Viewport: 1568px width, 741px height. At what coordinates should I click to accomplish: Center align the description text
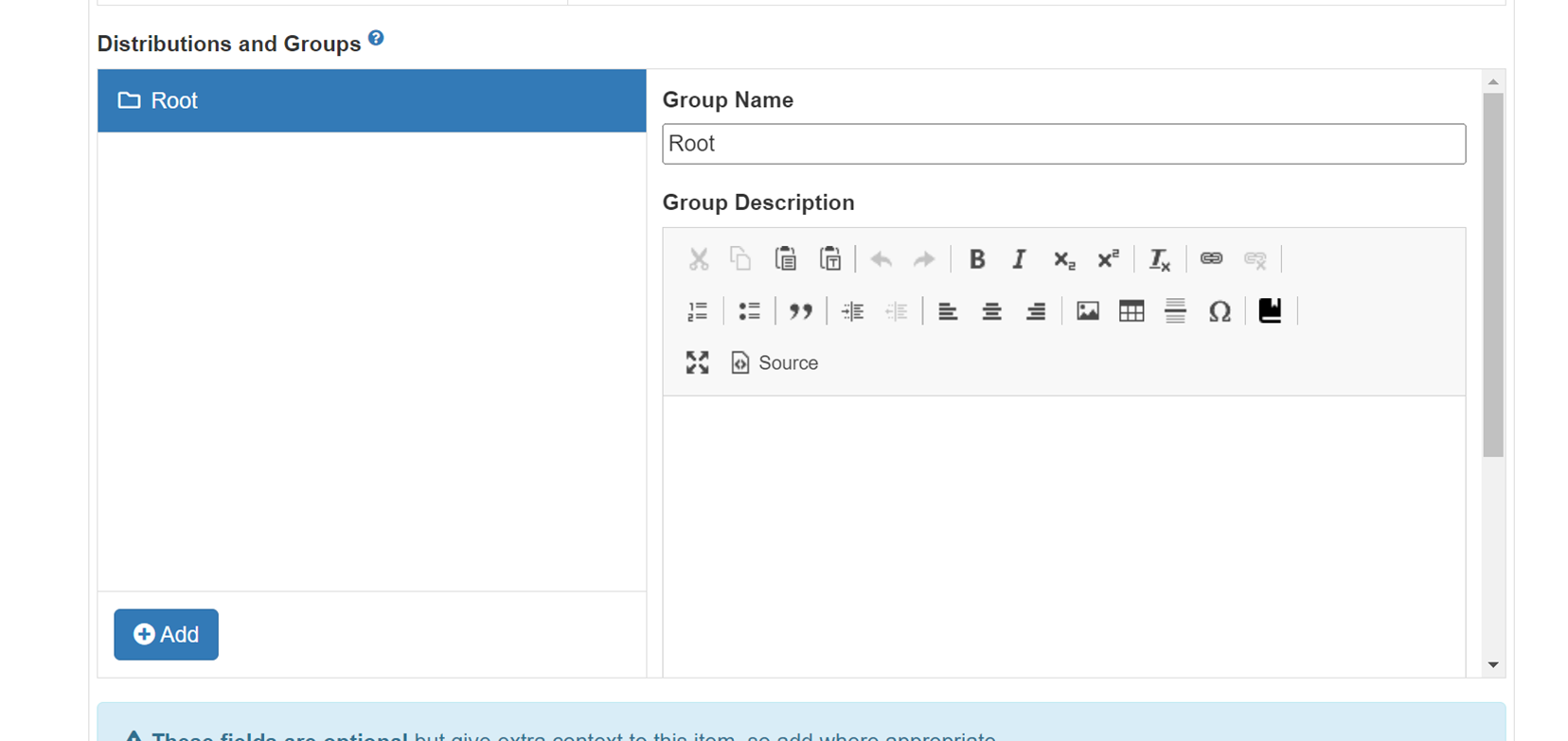991,311
